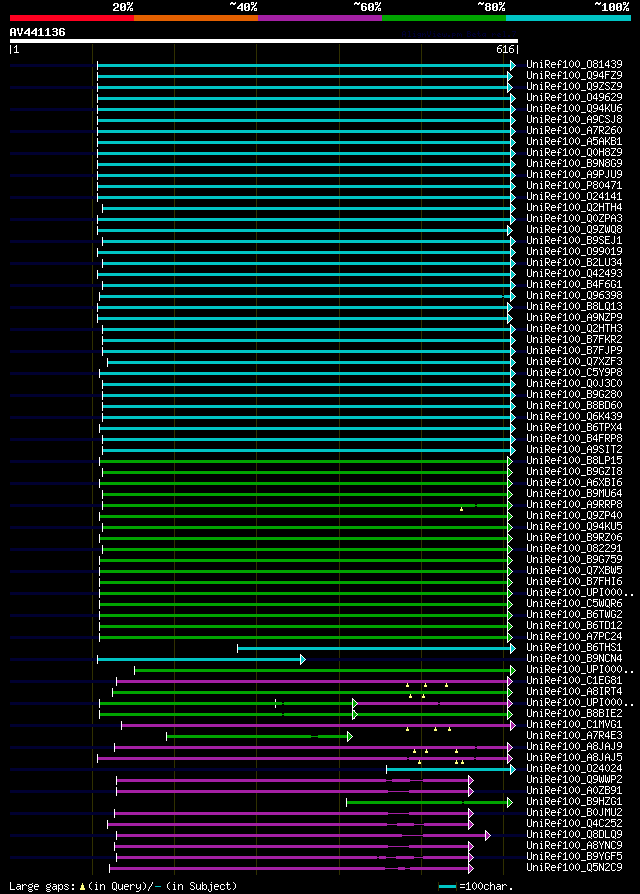Image resolution: width=640 pixels, height=894 pixels.
Task: Open hit UniRef100_Q6K439
Action: pos(574,417)
